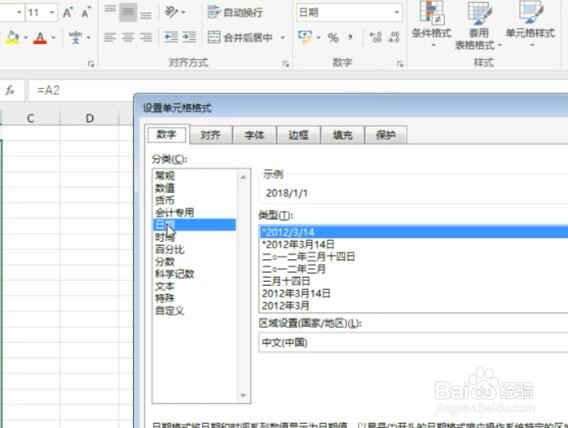Expand the font color dropdown arrow
The height and width of the screenshot is (428, 568).
[x=53, y=38]
